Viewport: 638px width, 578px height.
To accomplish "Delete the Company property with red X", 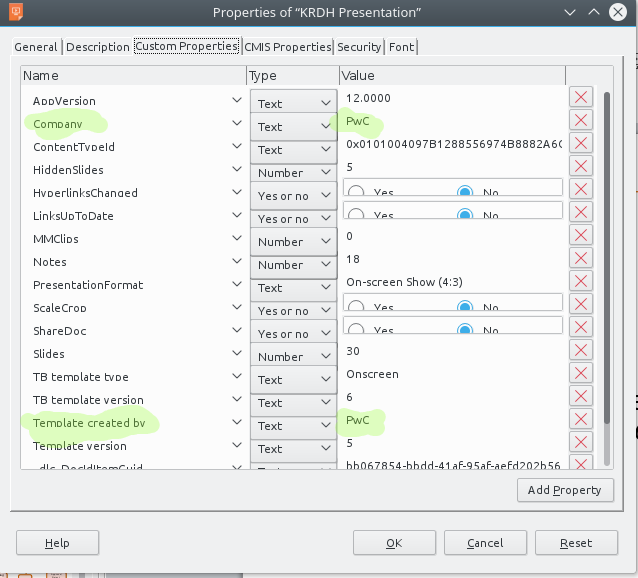I will click(581, 120).
